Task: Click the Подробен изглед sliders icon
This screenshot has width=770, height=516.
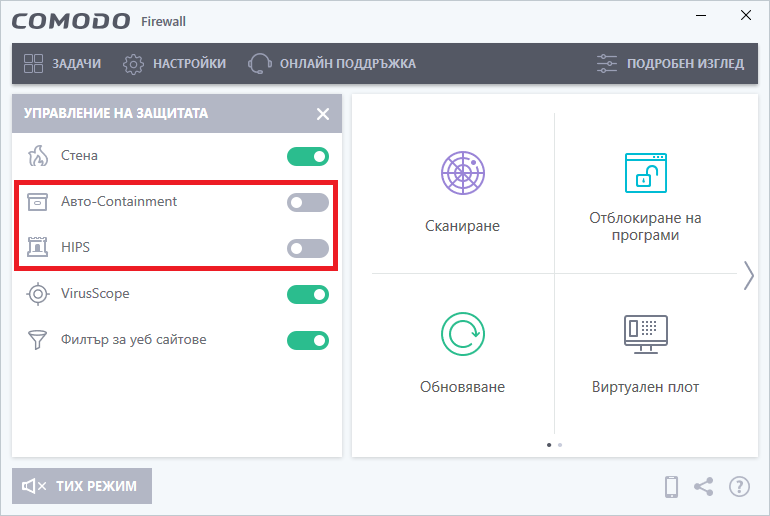Action: coord(607,64)
